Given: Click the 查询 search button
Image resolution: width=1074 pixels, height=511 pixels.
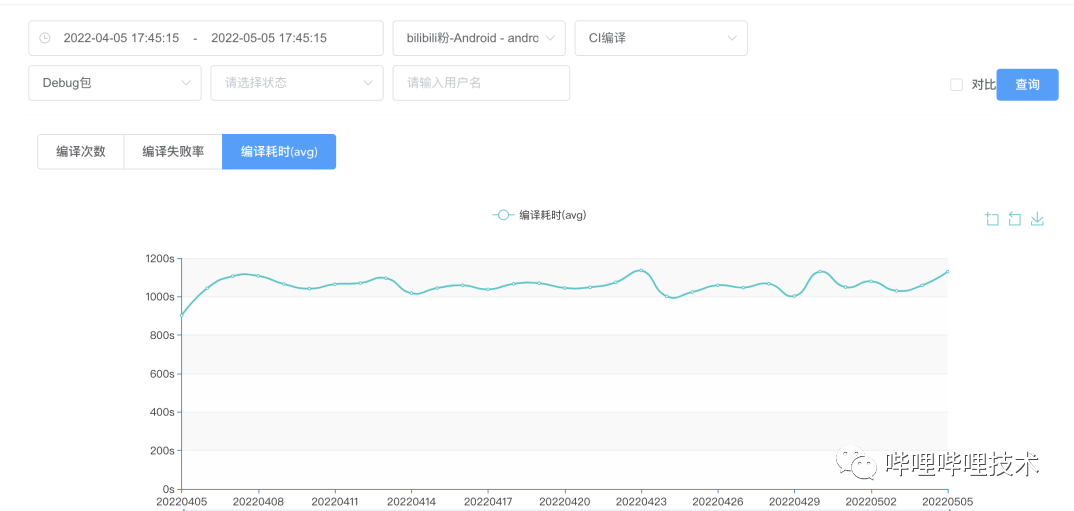Looking at the screenshot, I should click(1027, 84).
